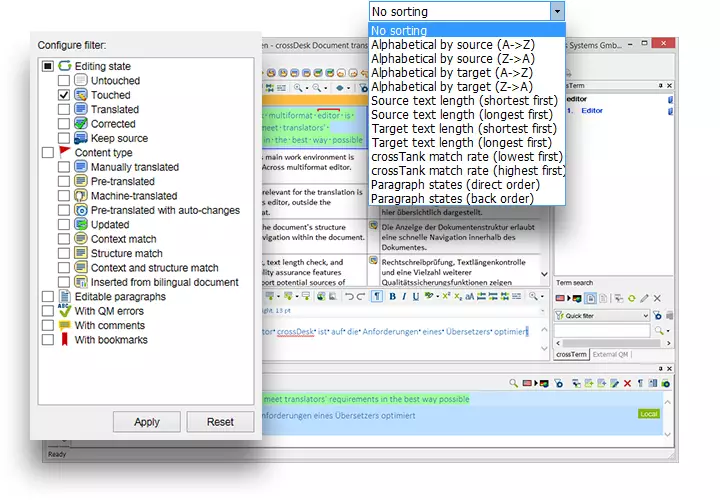Select Paragraph states (back order) option
The height and width of the screenshot is (500, 720).
coord(452,199)
